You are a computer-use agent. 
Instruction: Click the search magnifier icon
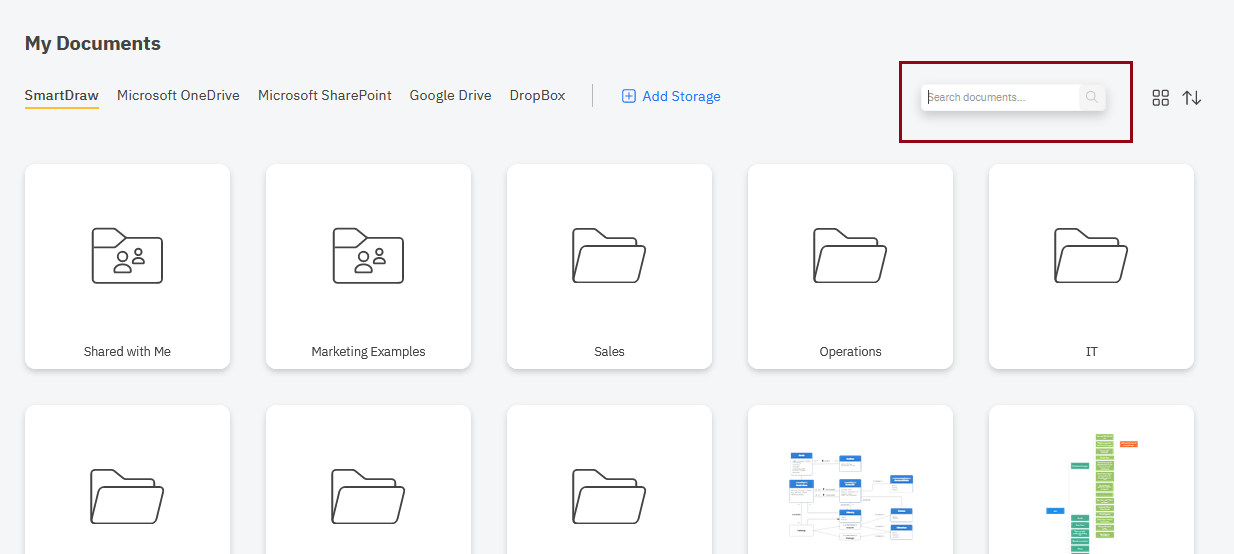[x=1092, y=97]
